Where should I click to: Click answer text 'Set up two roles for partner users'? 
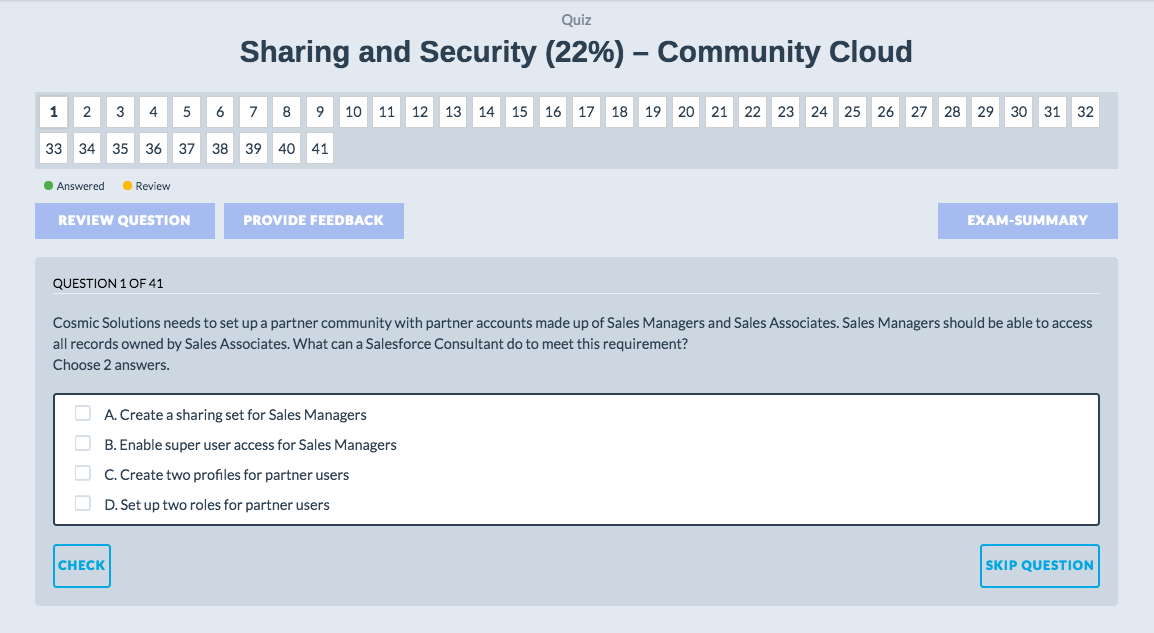click(x=225, y=506)
